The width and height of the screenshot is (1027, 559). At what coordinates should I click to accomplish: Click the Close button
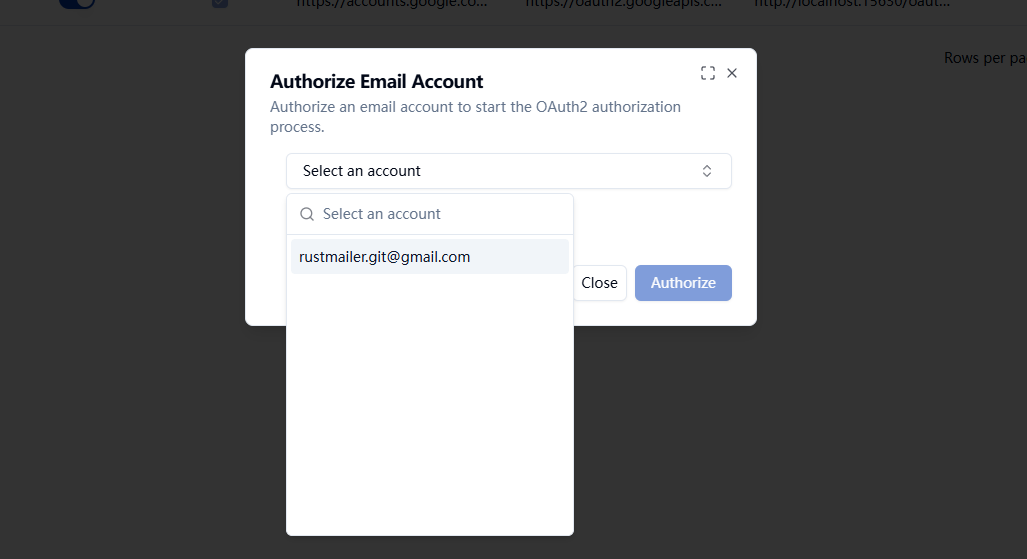(x=599, y=283)
